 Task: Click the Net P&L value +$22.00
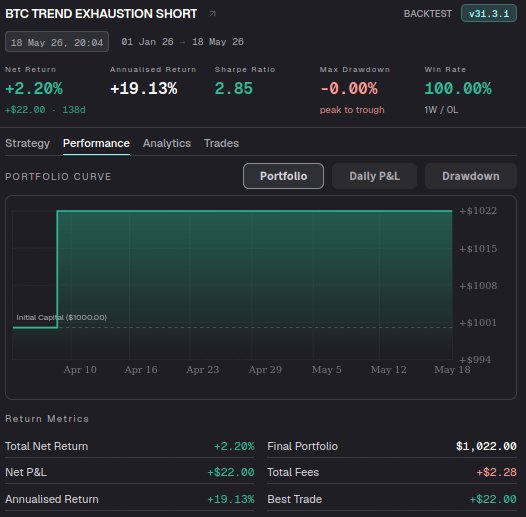coord(231,472)
